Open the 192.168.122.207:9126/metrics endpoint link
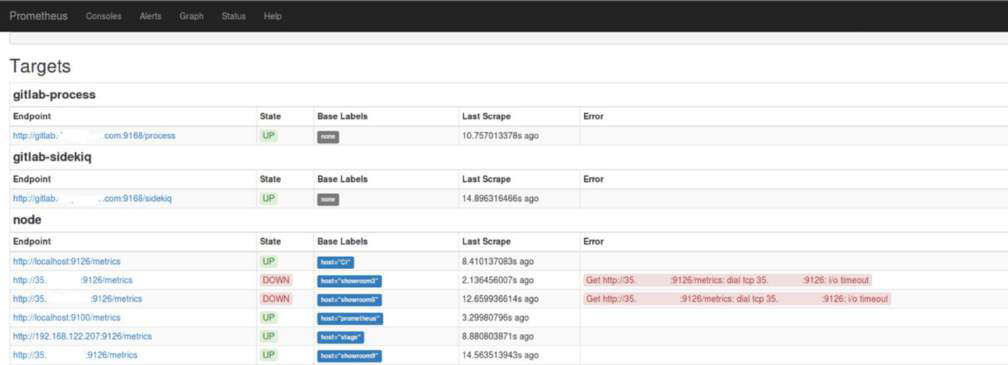This screenshot has width=1008, height=365. [x=82, y=336]
